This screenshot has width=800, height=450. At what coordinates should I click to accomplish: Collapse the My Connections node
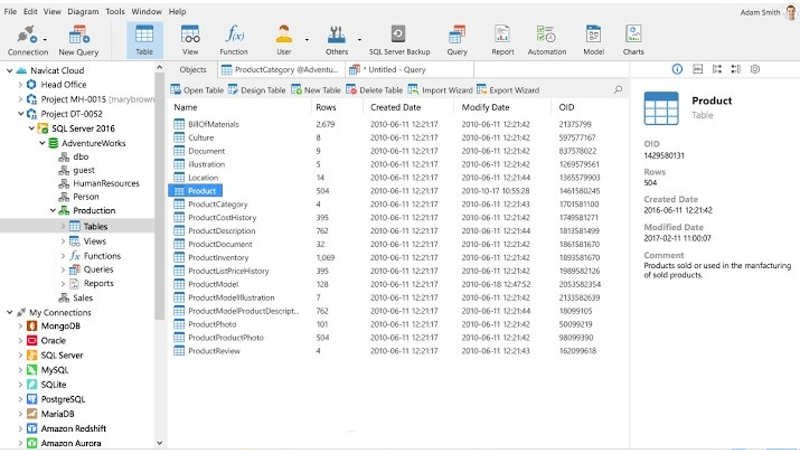click(10, 312)
